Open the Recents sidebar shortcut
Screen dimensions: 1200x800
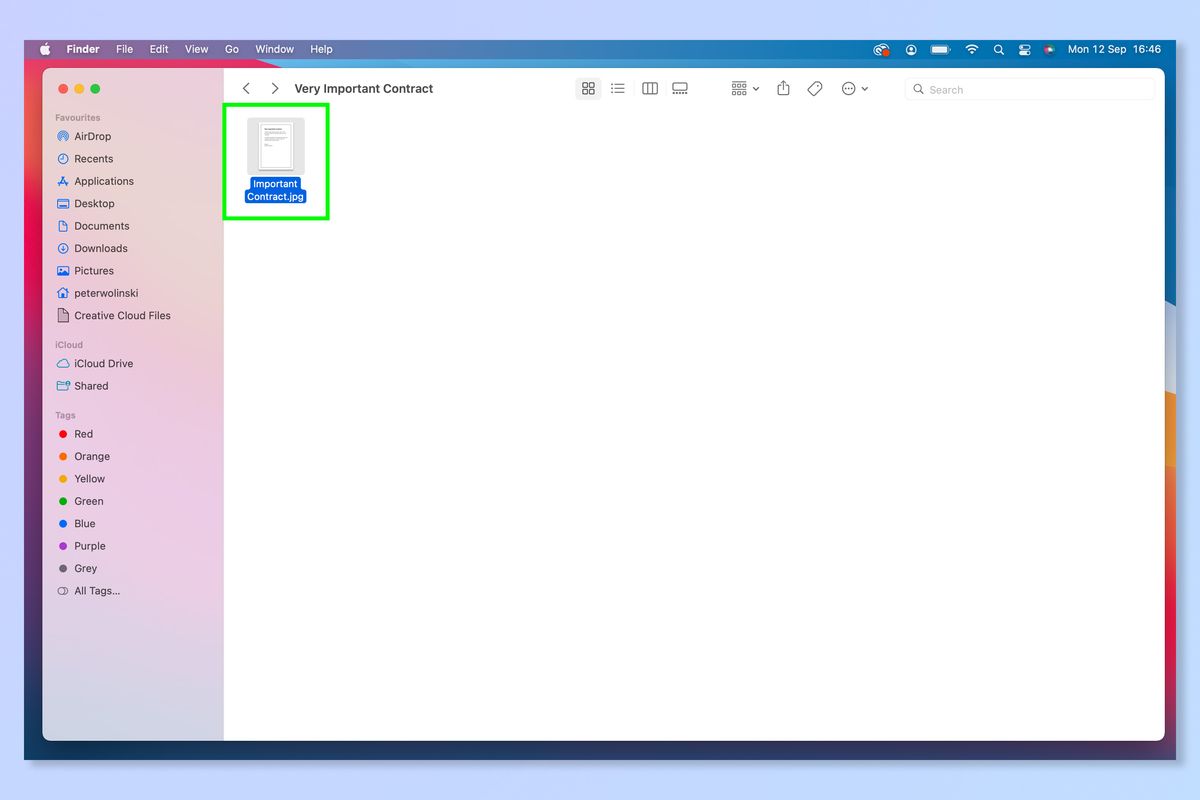click(x=93, y=158)
